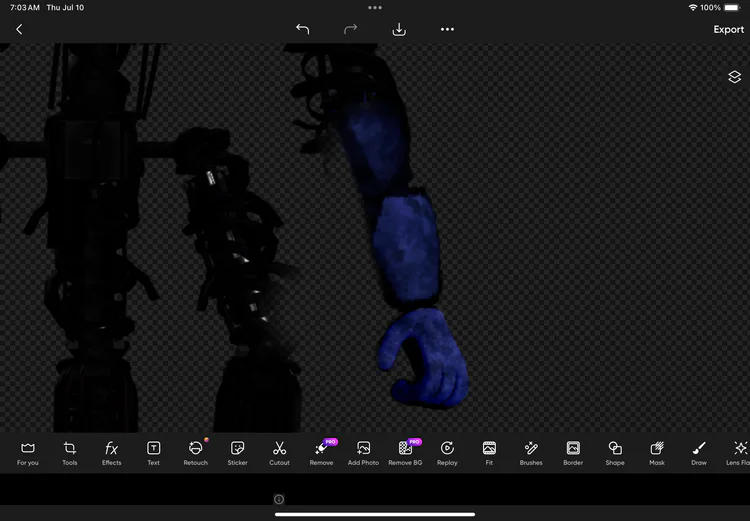Open the layers panel icon
The width and height of the screenshot is (750, 521).
point(735,77)
